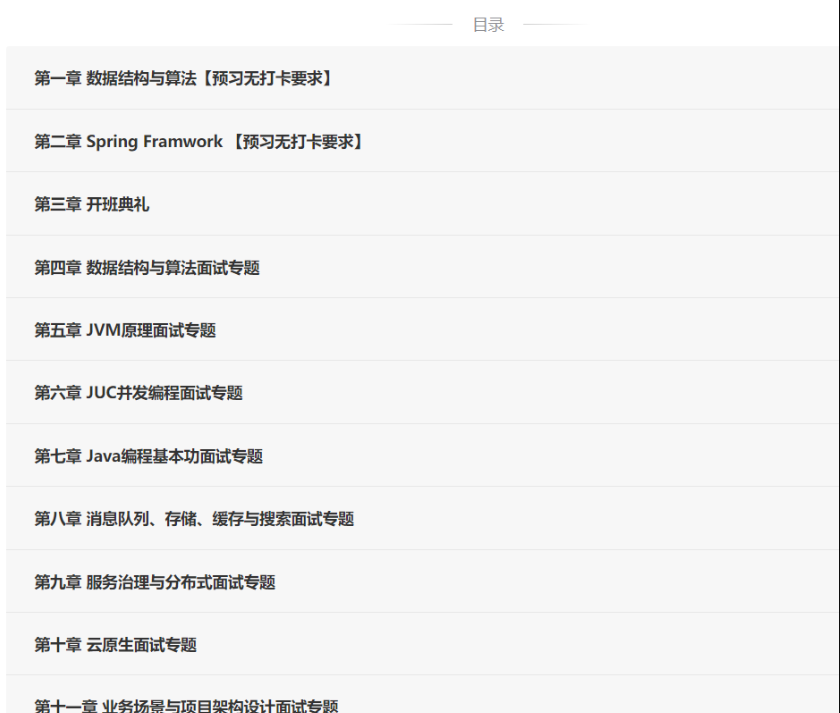The height and width of the screenshot is (713, 840).
Task: Click the 目录 heading at top
Action: (488, 25)
